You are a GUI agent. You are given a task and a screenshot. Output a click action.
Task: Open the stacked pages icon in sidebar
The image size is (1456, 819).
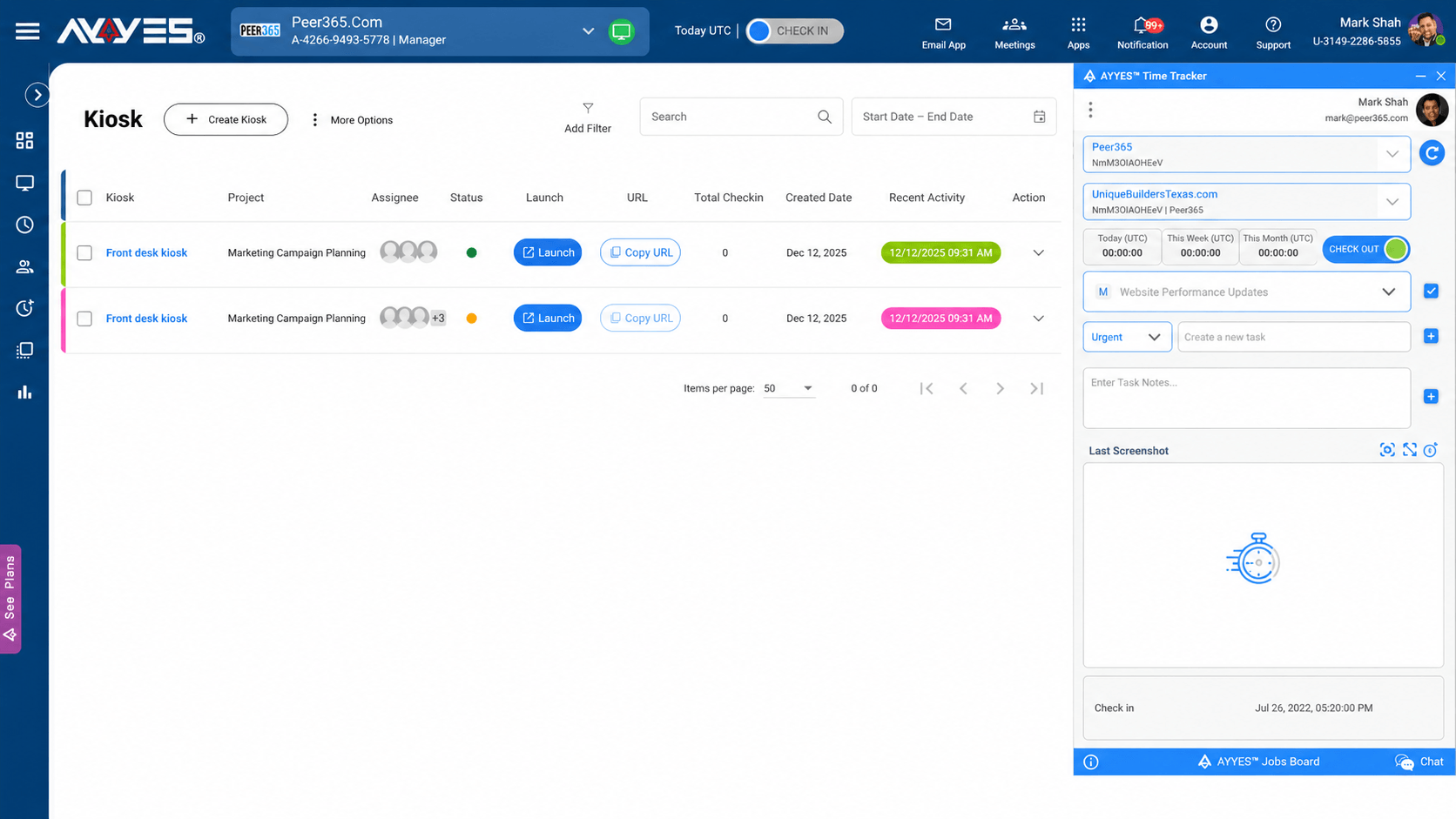(x=24, y=350)
